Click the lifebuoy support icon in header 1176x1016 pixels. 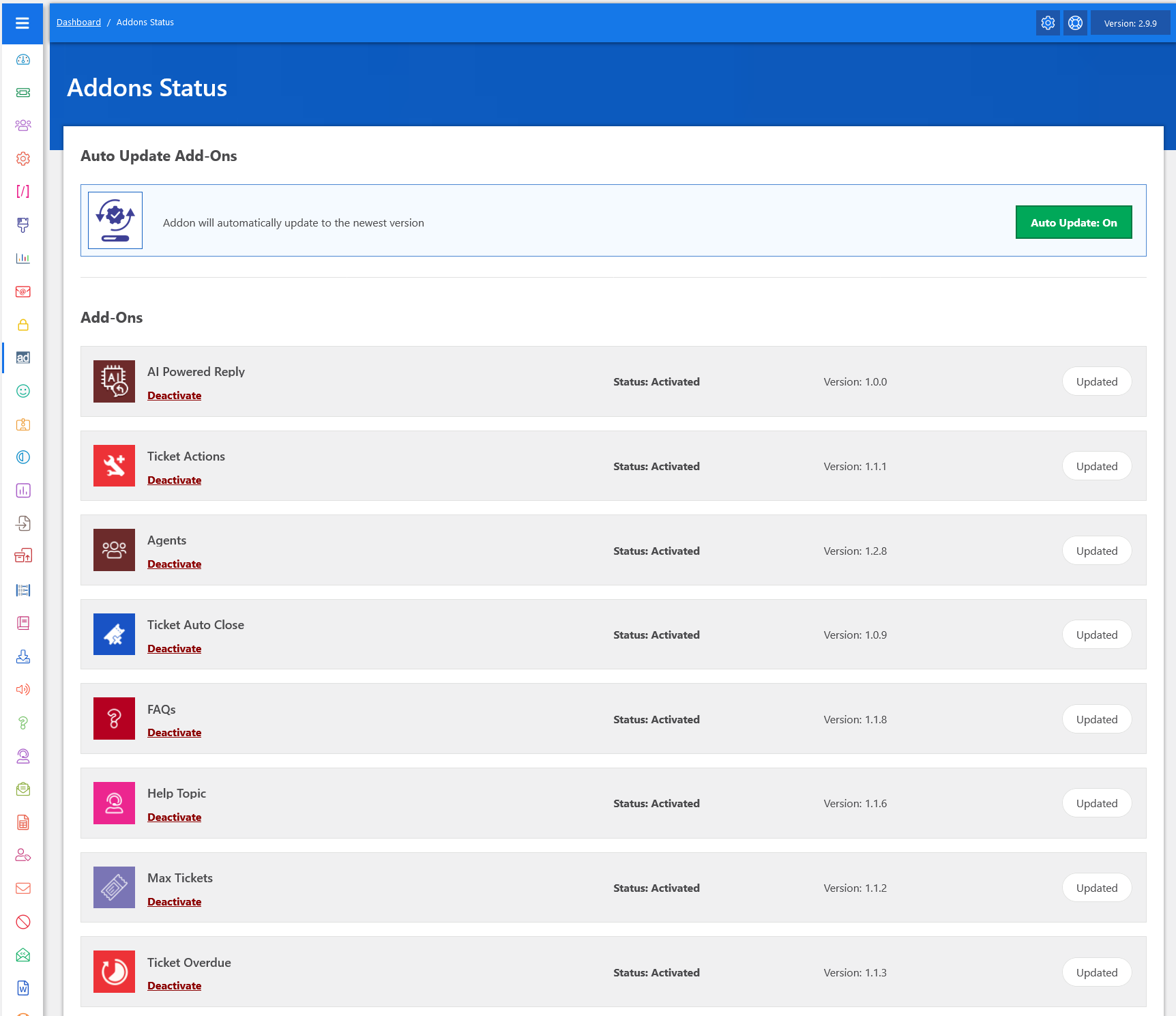[1075, 23]
